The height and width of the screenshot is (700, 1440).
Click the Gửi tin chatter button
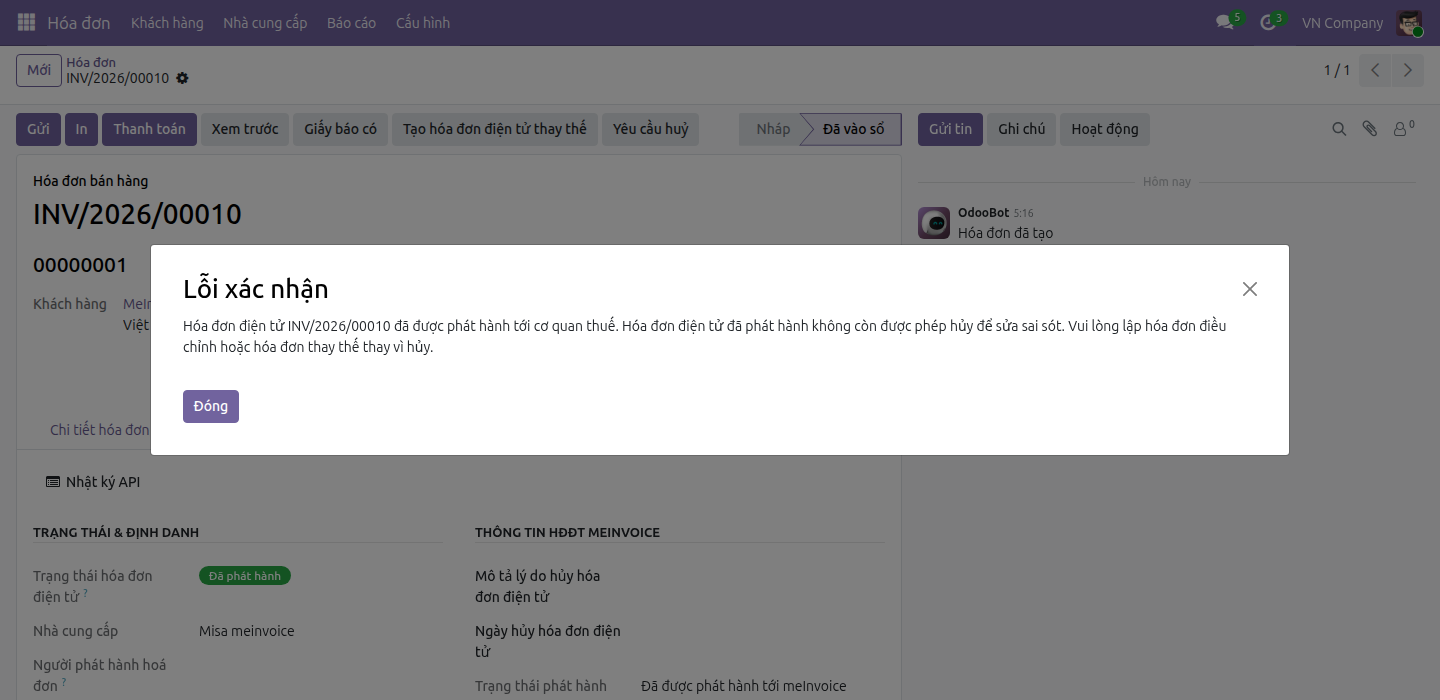tap(950, 129)
